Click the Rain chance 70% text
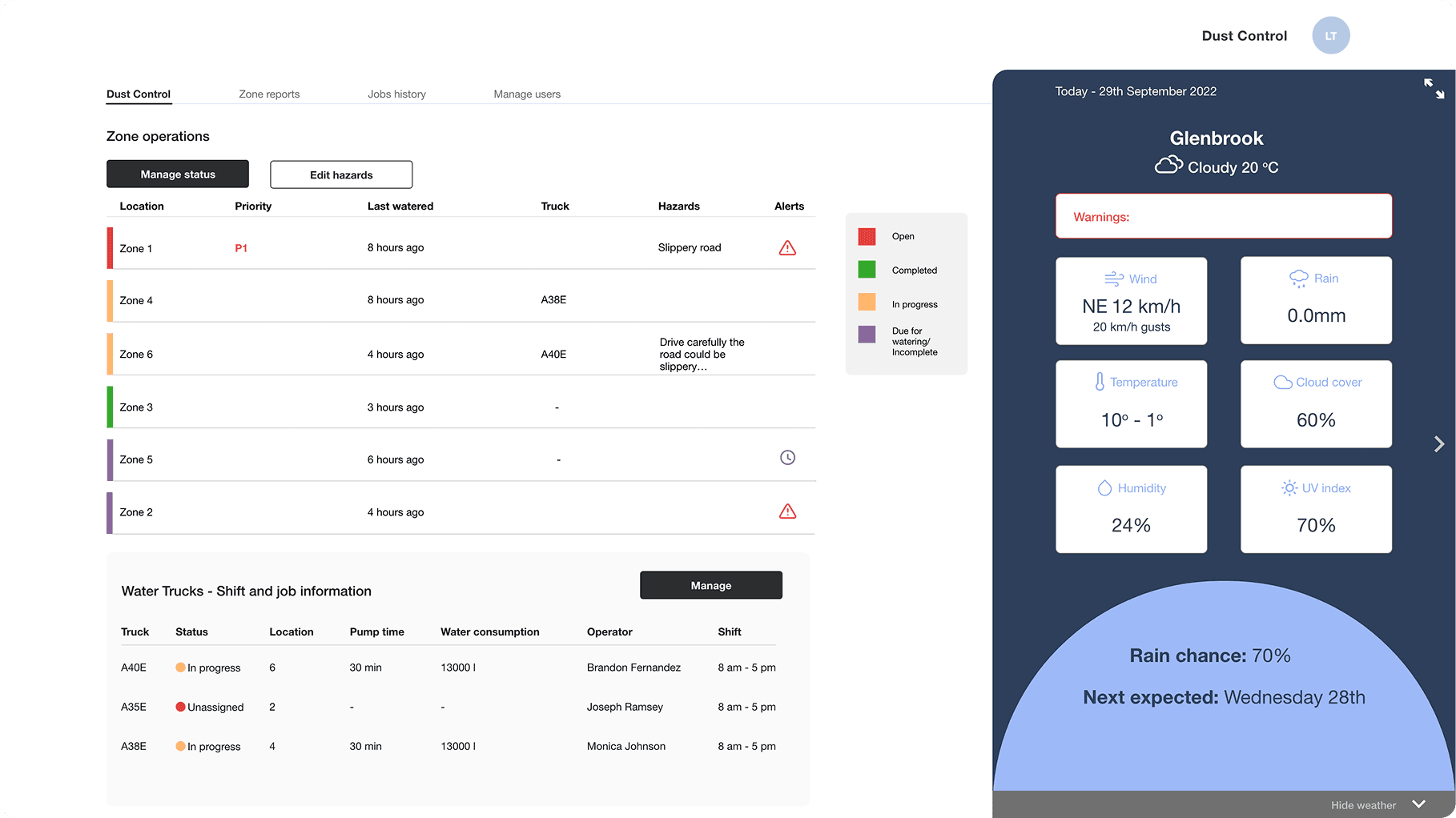 (1210, 656)
